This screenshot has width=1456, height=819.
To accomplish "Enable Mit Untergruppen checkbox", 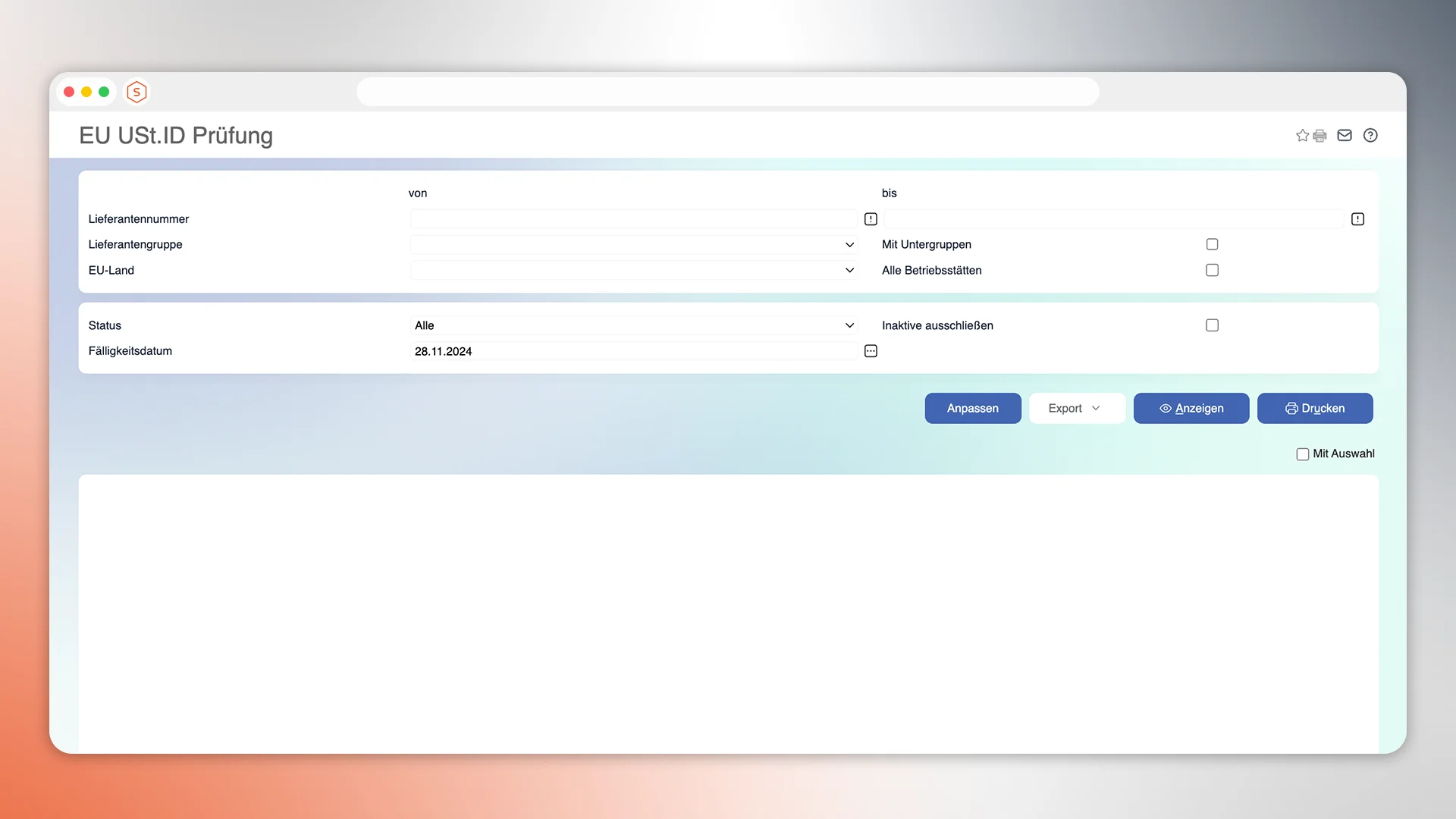I will point(1212,244).
